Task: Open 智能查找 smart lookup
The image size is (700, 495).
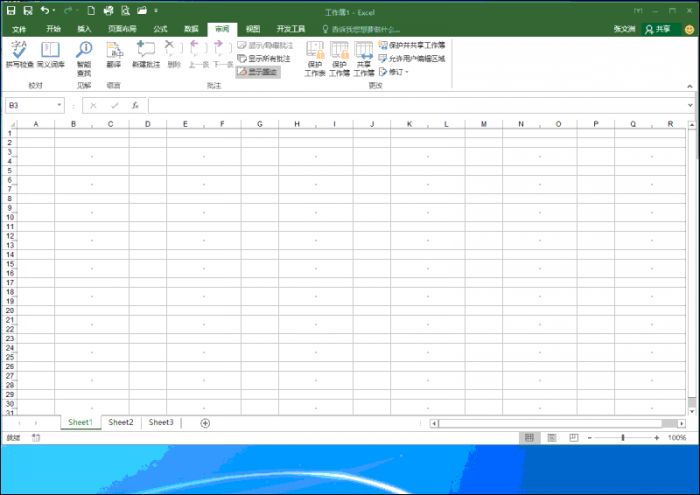Action: pyautogui.click(x=84, y=58)
